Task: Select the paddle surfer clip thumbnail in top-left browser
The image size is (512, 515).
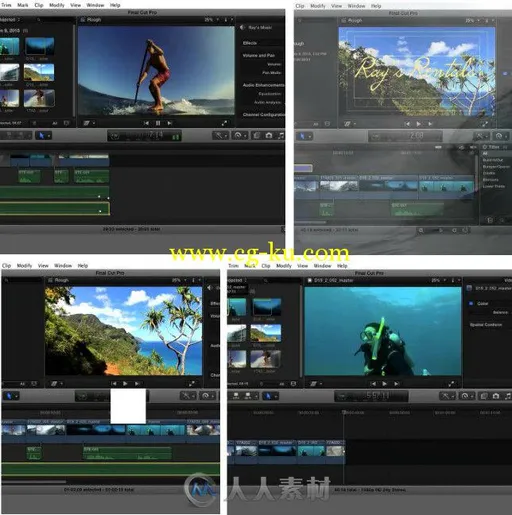Action: point(39,98)
